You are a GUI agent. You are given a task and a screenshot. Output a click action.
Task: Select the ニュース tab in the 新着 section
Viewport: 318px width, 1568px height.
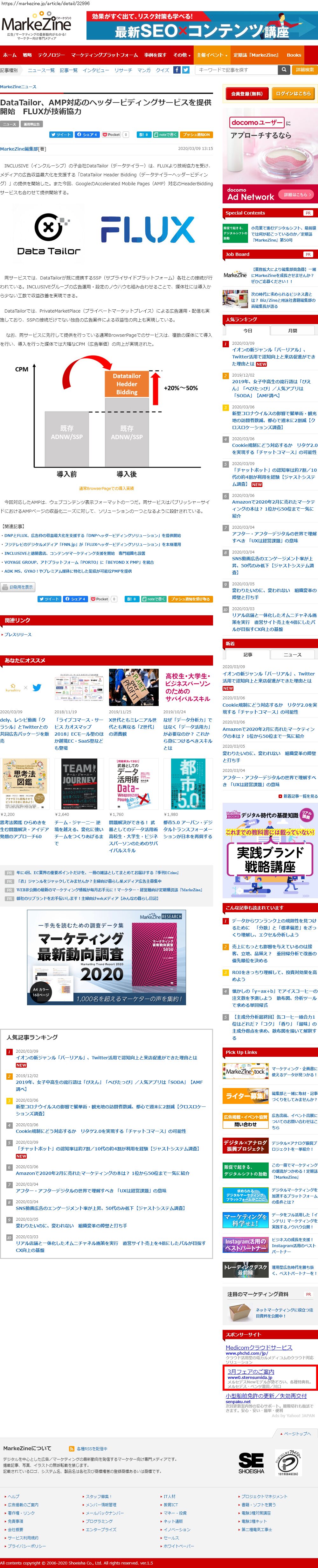pyautogui.click(x=293, y=654)
